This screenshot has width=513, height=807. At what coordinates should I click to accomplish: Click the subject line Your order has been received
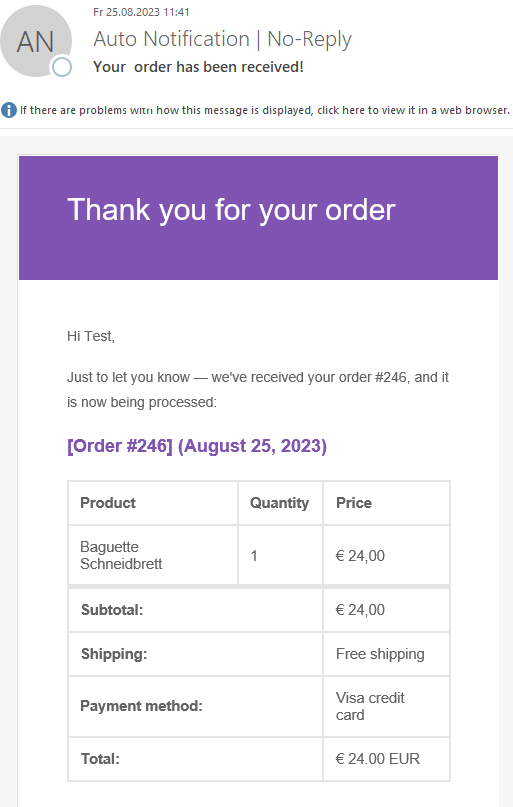[x=198, y=67]
